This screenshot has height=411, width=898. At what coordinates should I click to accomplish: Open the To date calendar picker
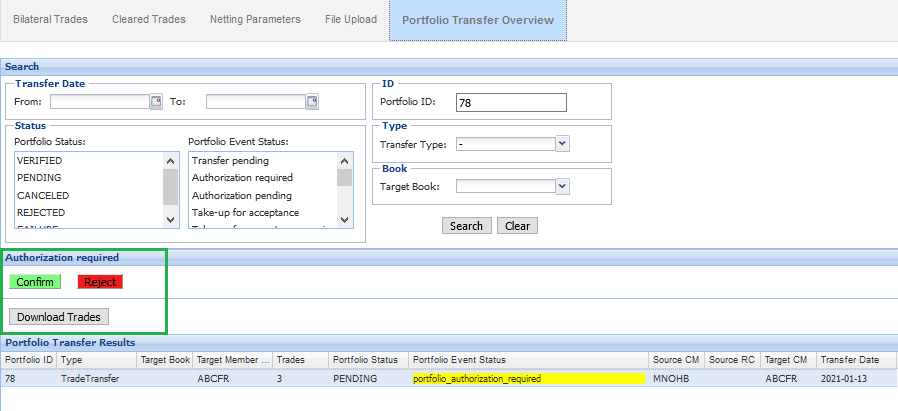(312, 101)
